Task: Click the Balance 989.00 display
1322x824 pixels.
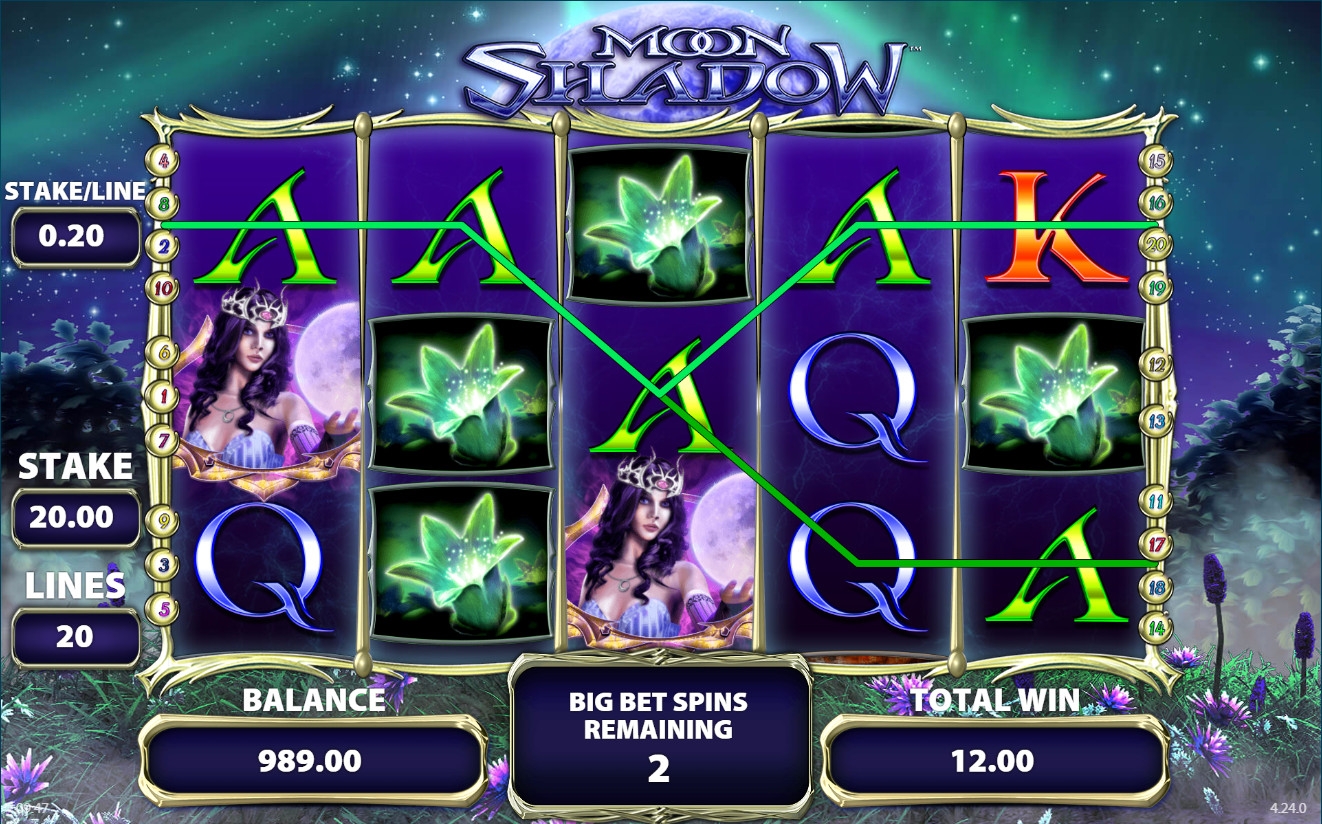Action: (x=310, y=762)
